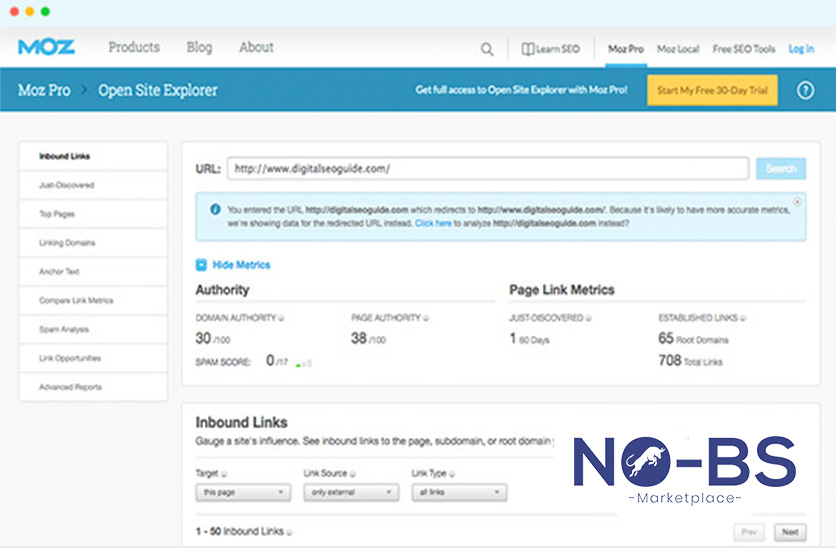Open Just-Discovered in the sidebar
The width and height of the screenshot is (840, 548).
point(93,185)
